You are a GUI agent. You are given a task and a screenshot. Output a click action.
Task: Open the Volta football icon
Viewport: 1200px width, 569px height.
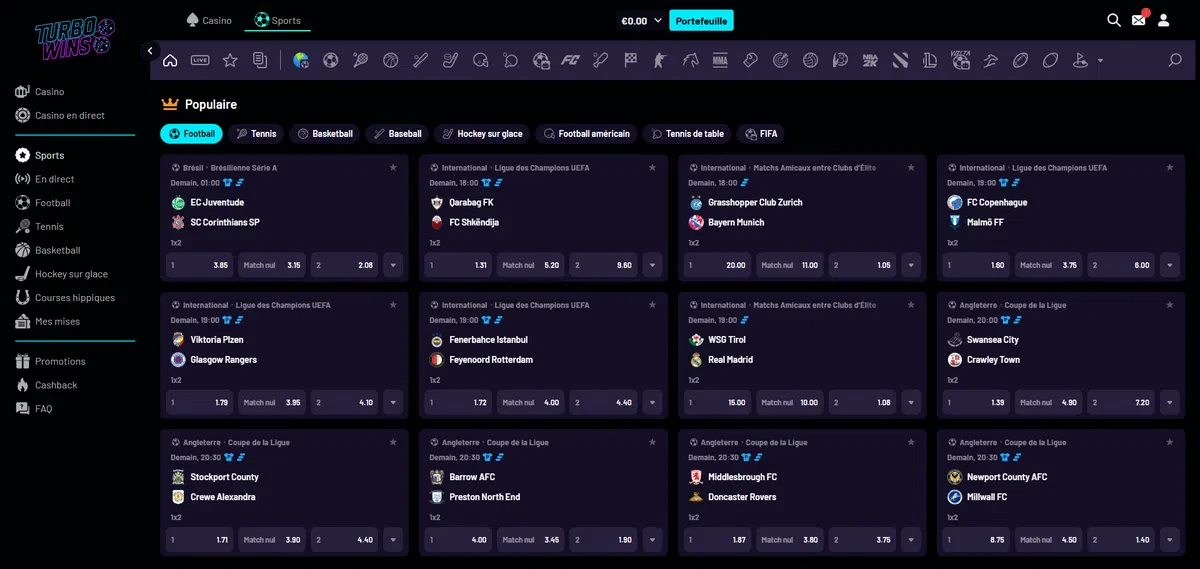coord(960,60)
